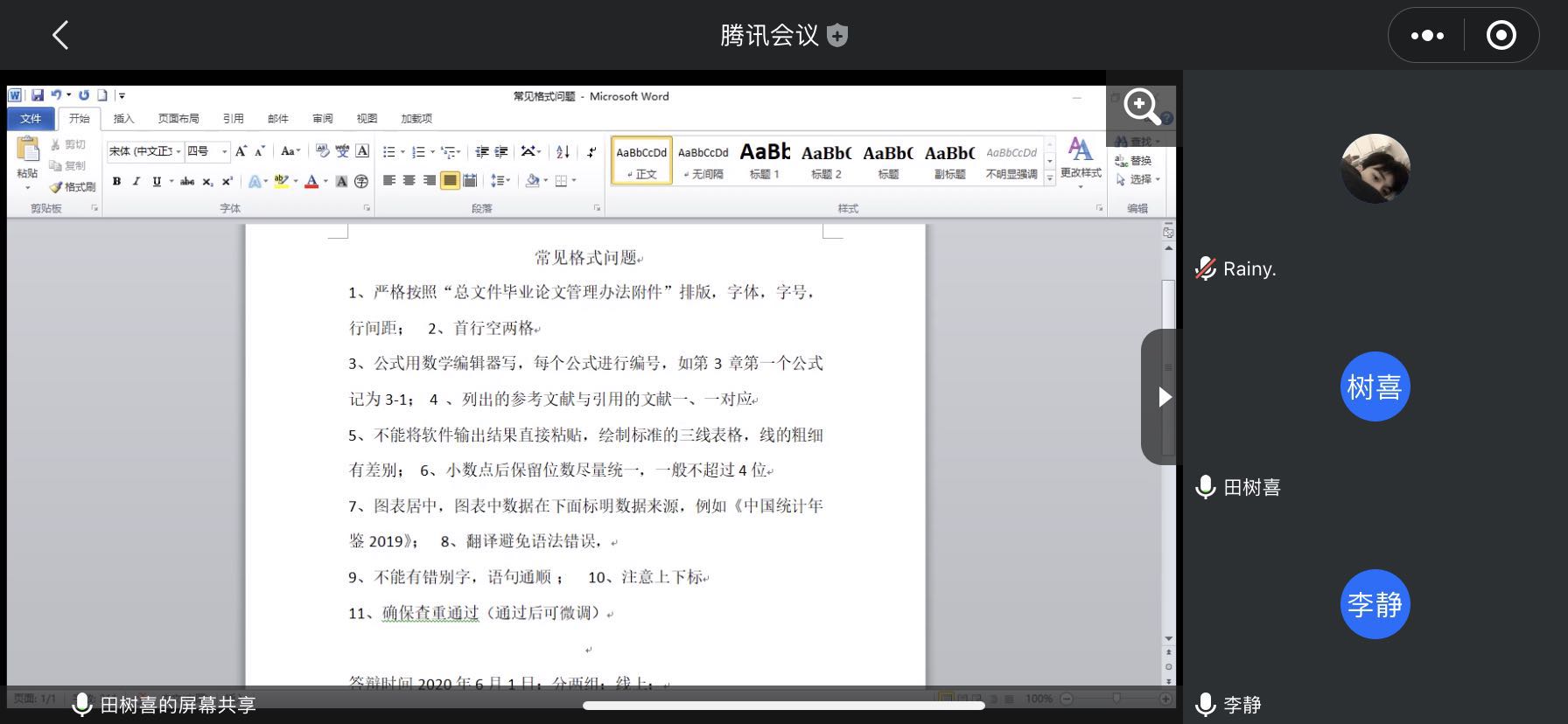This screenshot has width=1568, height=724.
Task: Open the 页面布局 (Page Layout) tab
Action: click(178, 119)
